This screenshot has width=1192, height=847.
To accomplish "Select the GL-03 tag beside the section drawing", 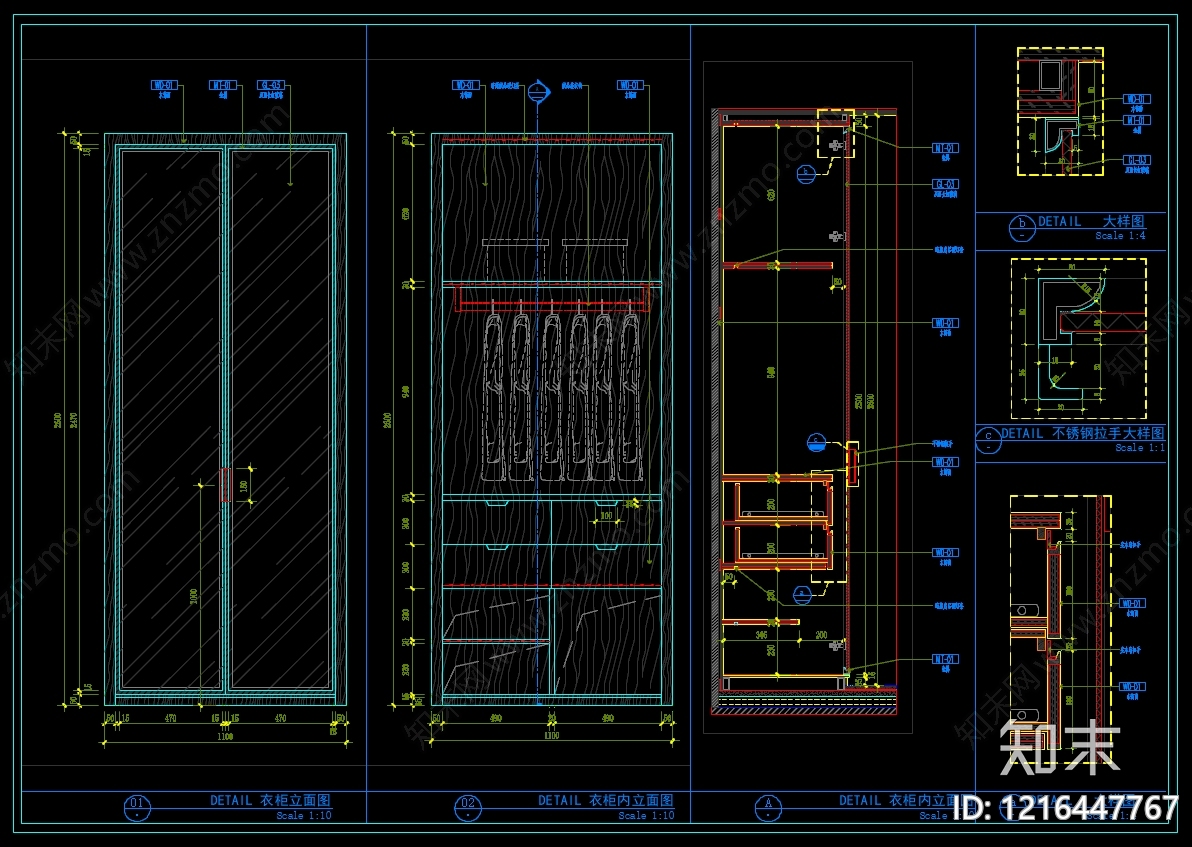I will (946, 184).
